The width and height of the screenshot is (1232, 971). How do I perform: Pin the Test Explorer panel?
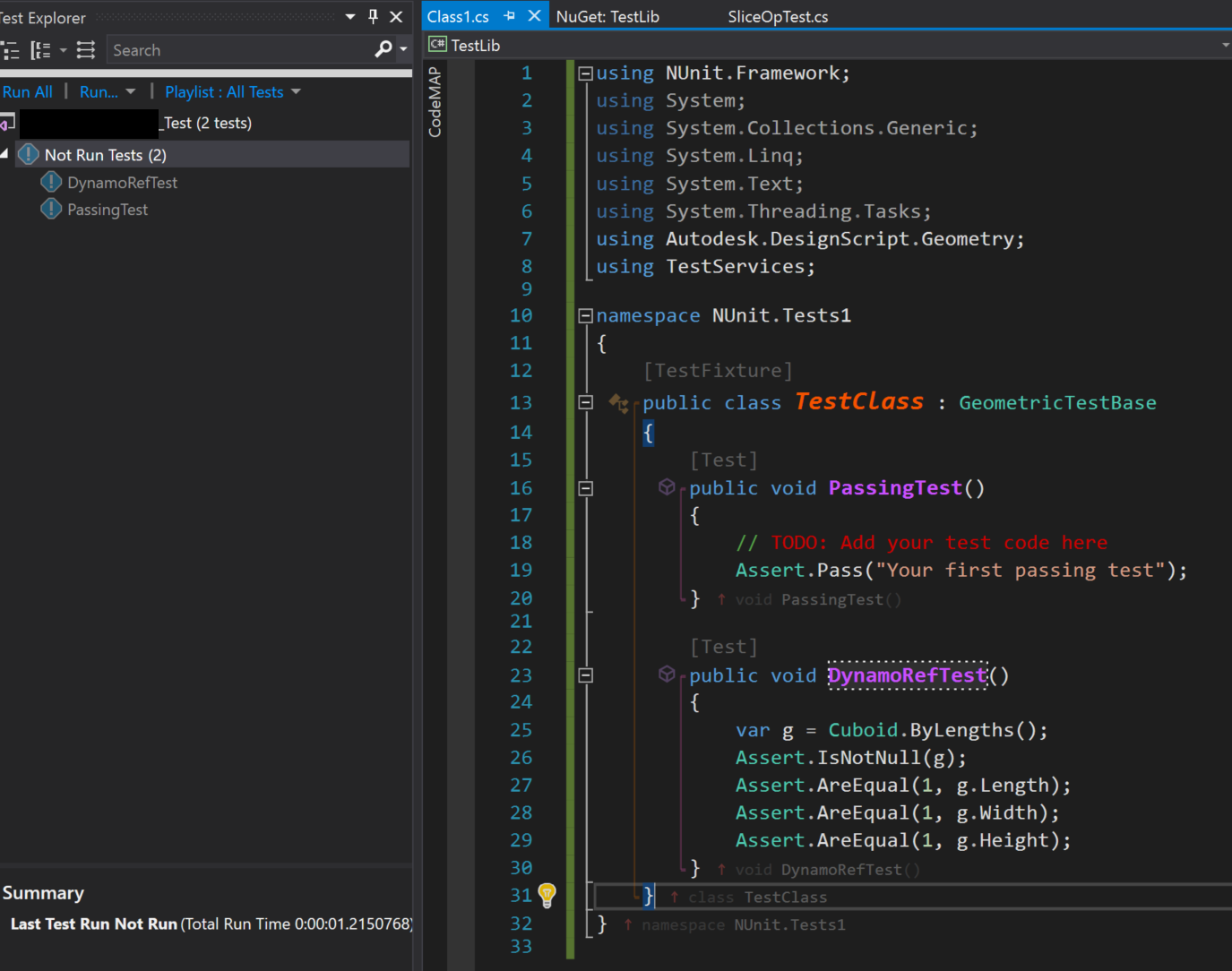click(x=374, y=16)
